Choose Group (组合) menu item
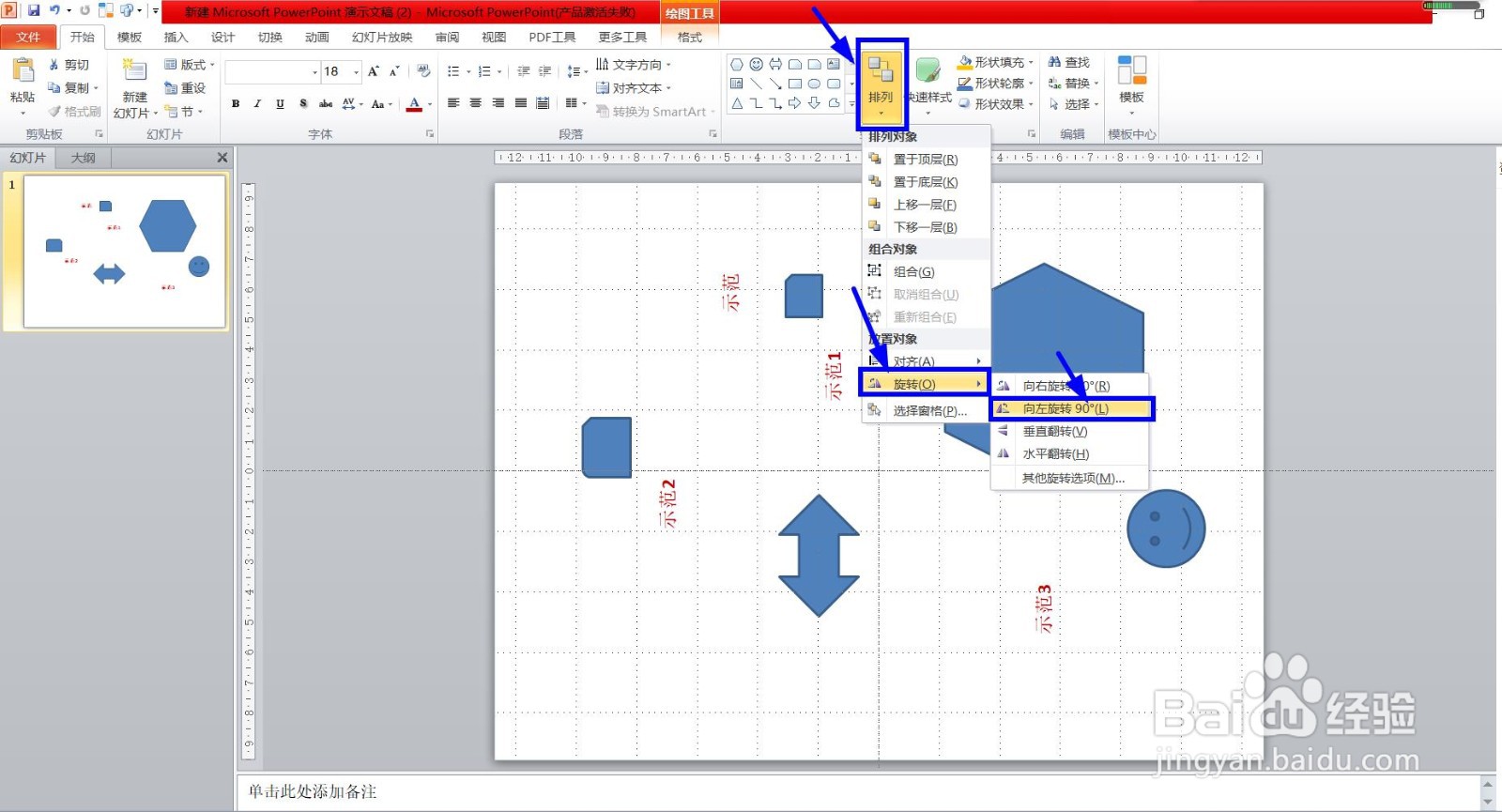 tap(926, 272)
